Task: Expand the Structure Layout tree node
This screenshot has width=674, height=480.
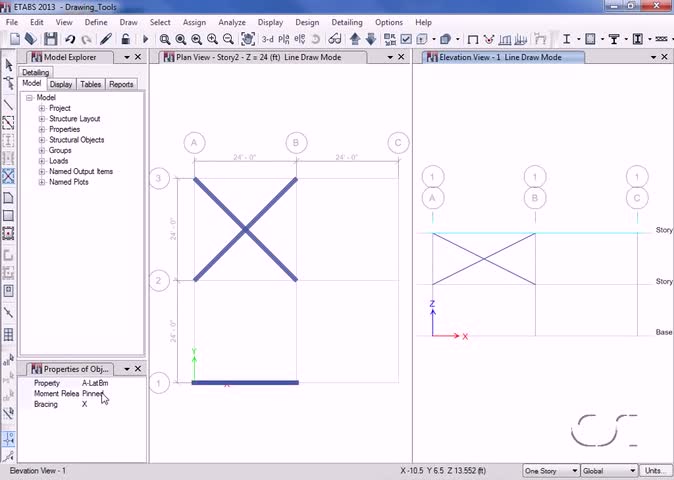Action: point(42,119)
